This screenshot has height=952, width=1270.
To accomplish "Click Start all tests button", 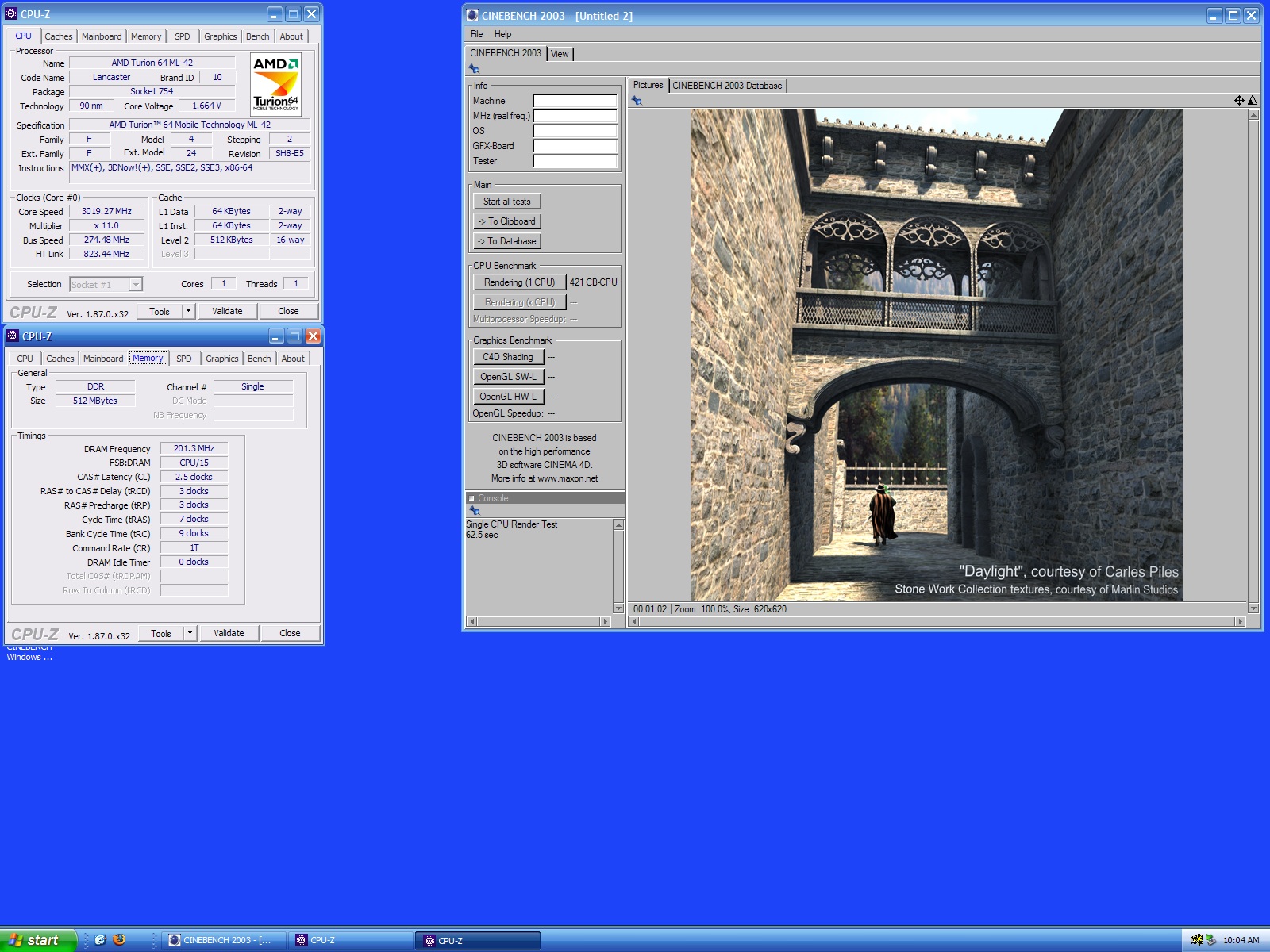I will pos(507,202).
